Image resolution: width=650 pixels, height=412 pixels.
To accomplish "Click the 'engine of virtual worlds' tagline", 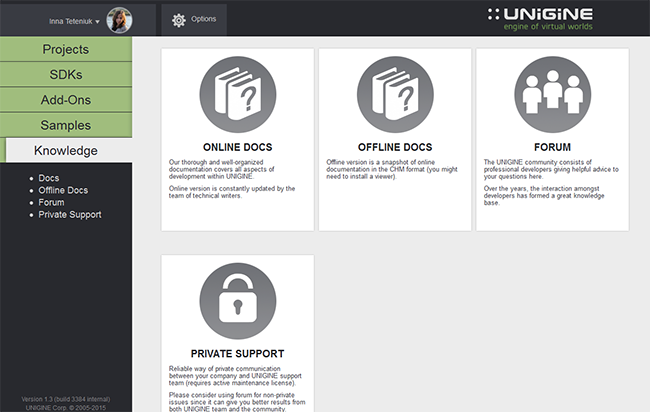I will tap(548, 27).
